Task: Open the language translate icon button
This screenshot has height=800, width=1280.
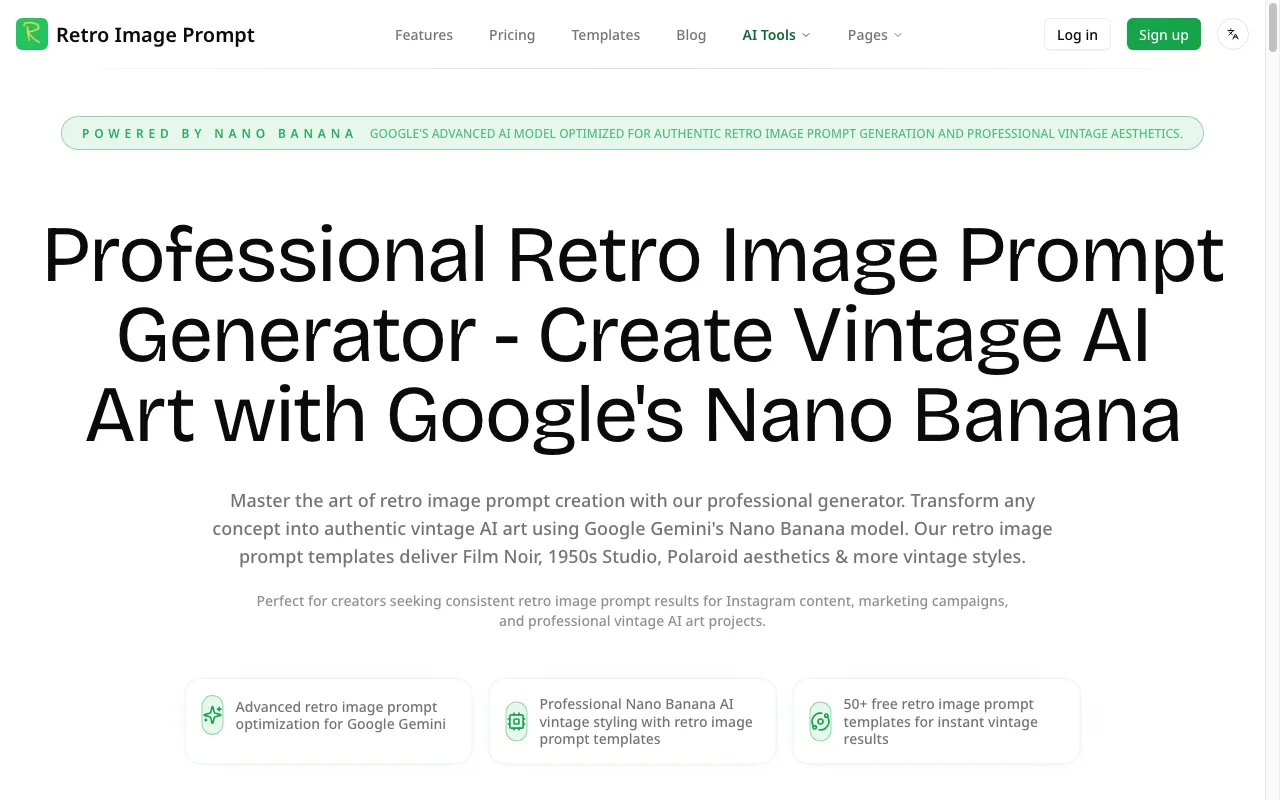Action: coord(1233,34)
